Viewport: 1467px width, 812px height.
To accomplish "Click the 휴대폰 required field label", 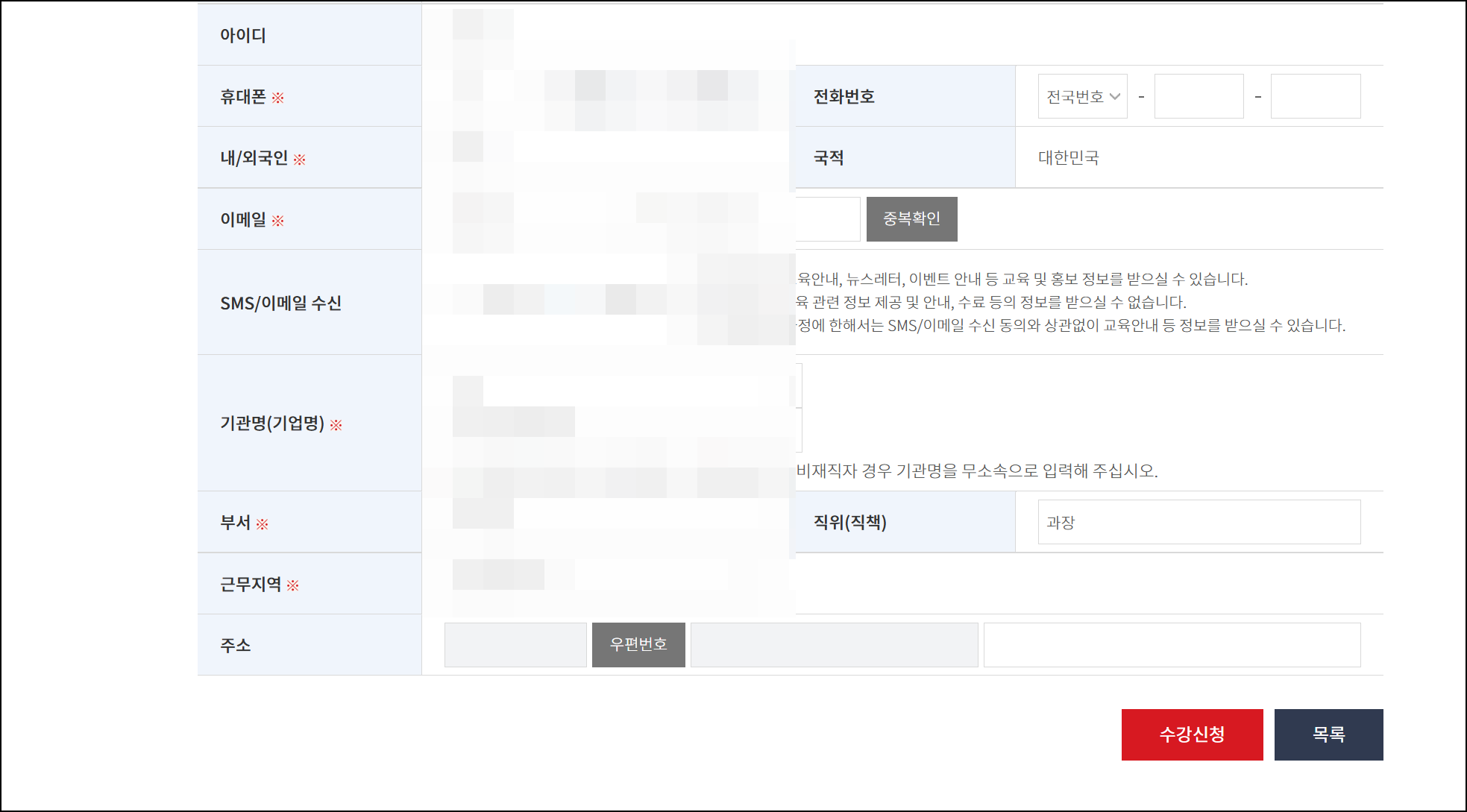I will (243, 97).
